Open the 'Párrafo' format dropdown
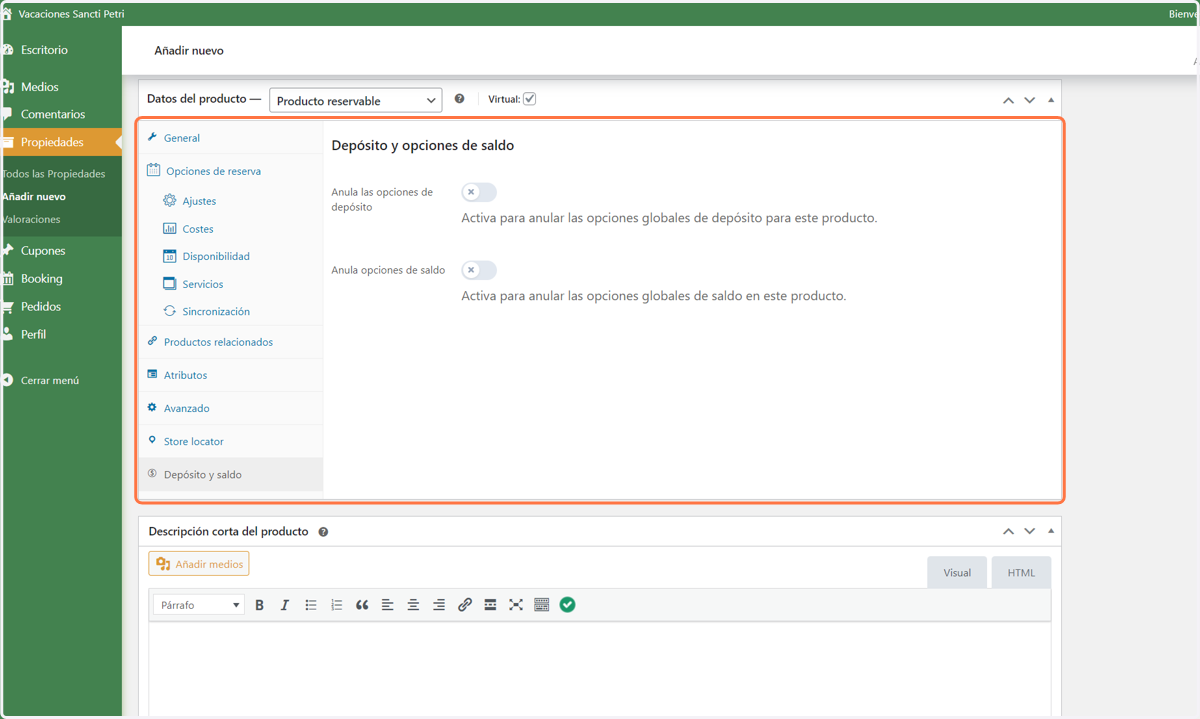 click(199, 605)
